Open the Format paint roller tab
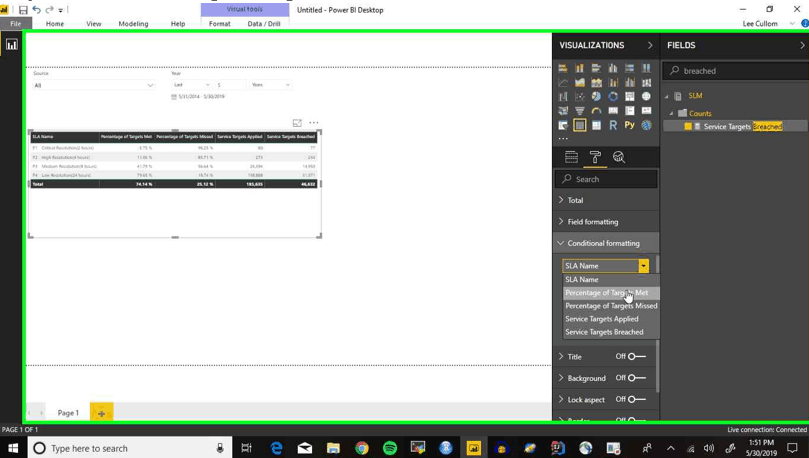This screenshot has height=458, width=809. pyautogui.click(x=595, y=157)
